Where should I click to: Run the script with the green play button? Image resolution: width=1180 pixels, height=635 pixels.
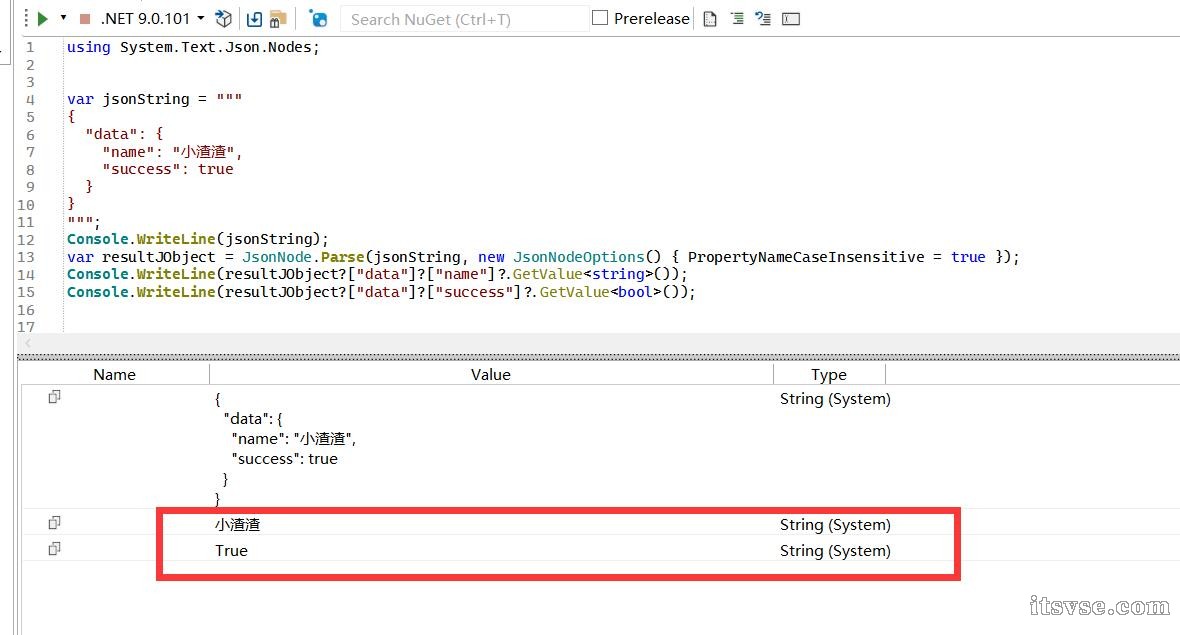(x=43, y=18)
